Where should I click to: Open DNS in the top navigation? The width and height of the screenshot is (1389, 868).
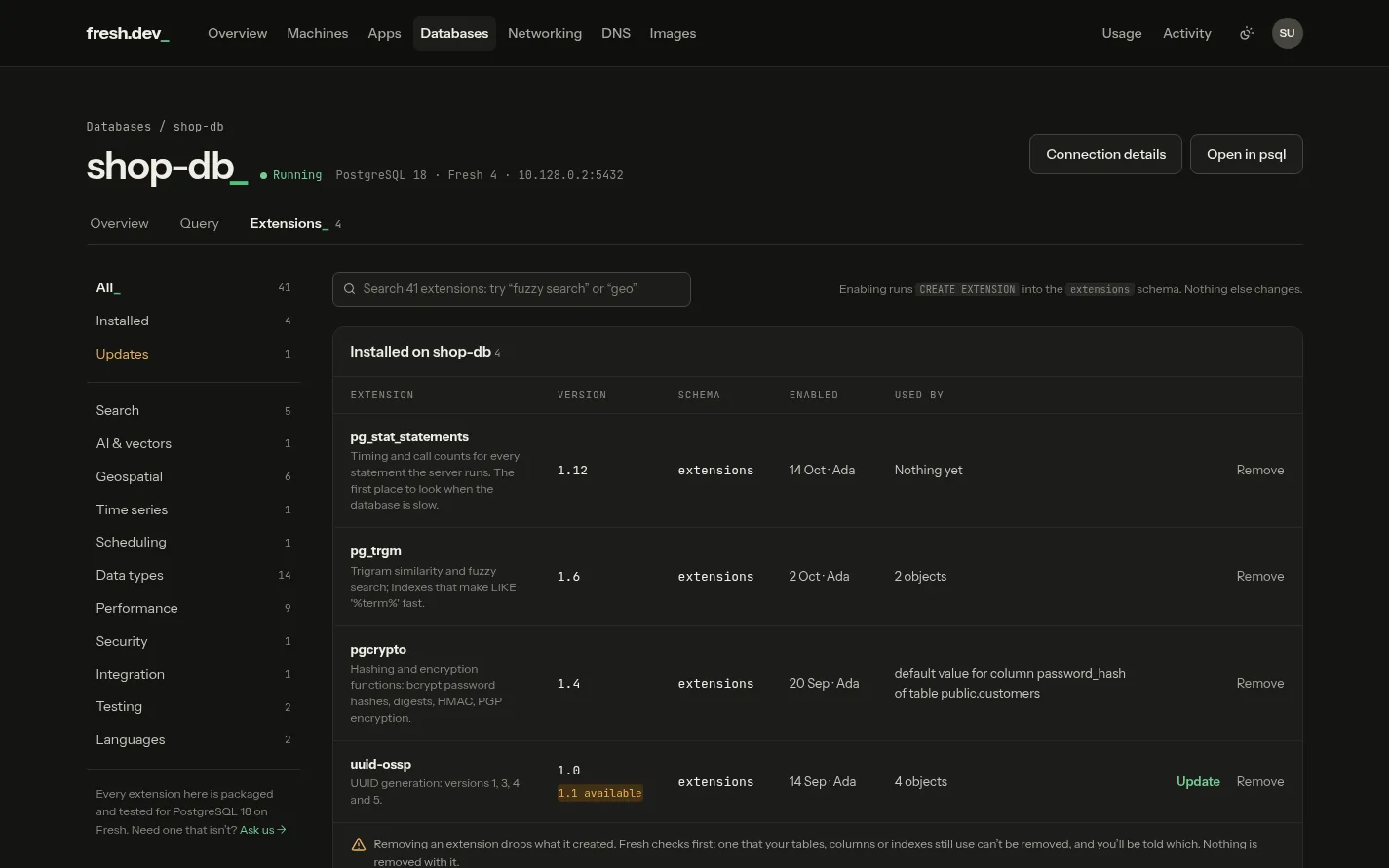616,33
